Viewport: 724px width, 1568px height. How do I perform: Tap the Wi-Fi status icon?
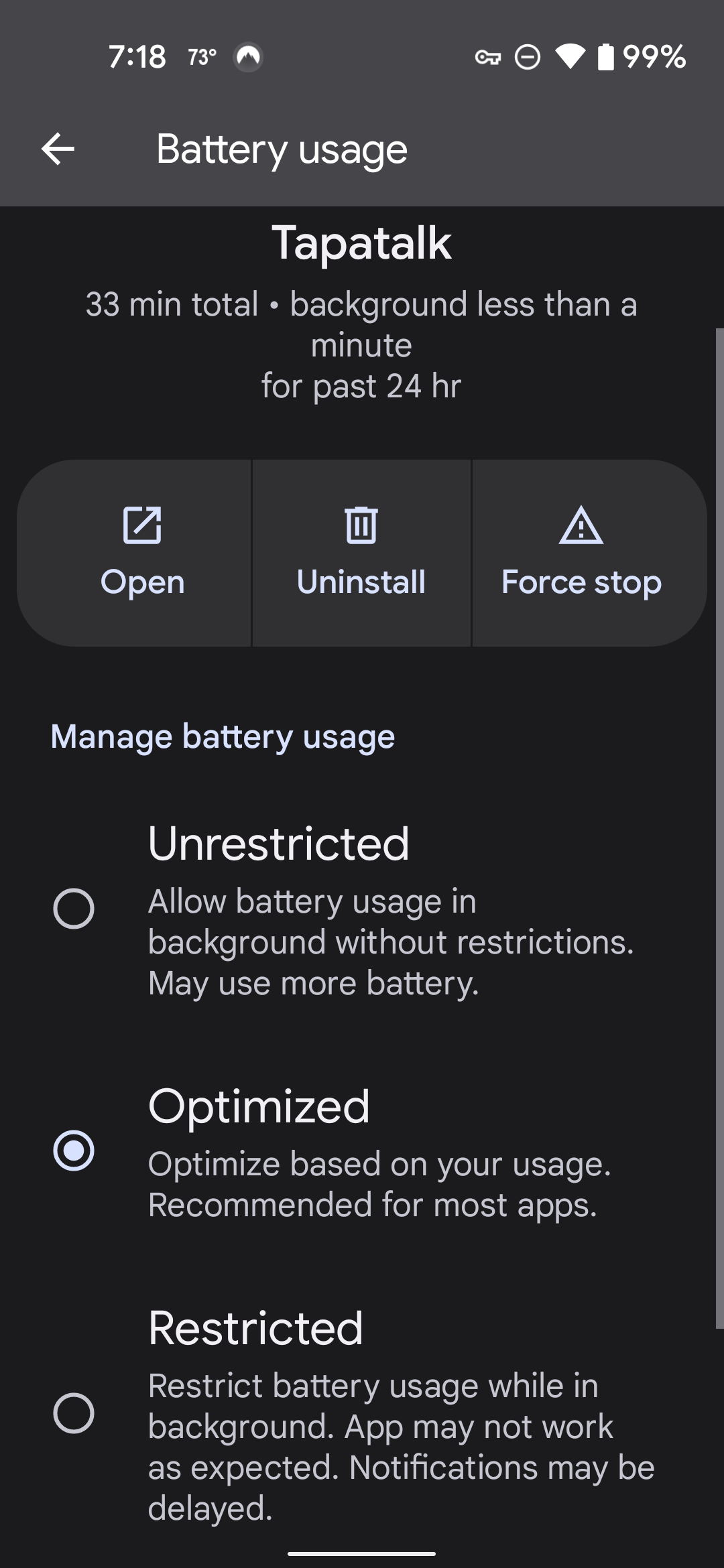point(570,57)
